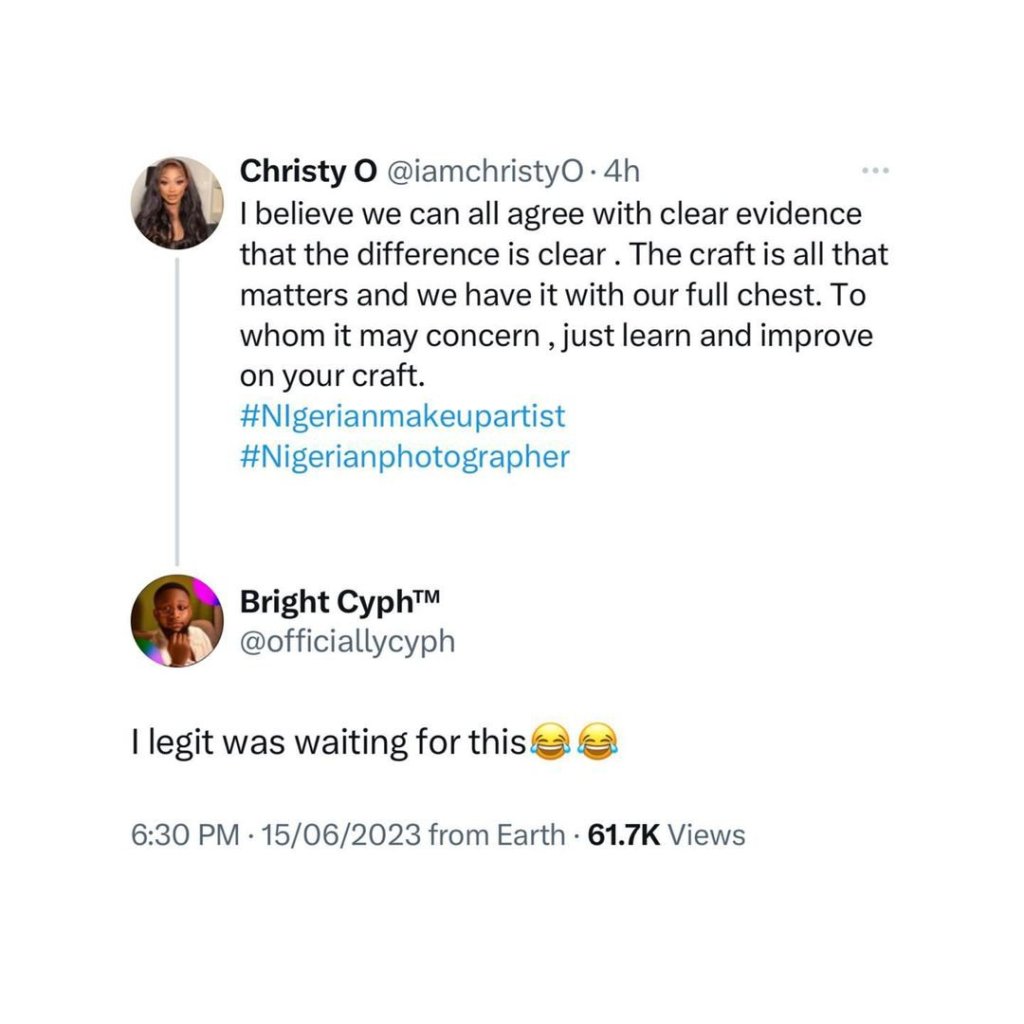Open the three-dot more options menu
This screenshot has height=1024, width=1024.
point(875,172)
